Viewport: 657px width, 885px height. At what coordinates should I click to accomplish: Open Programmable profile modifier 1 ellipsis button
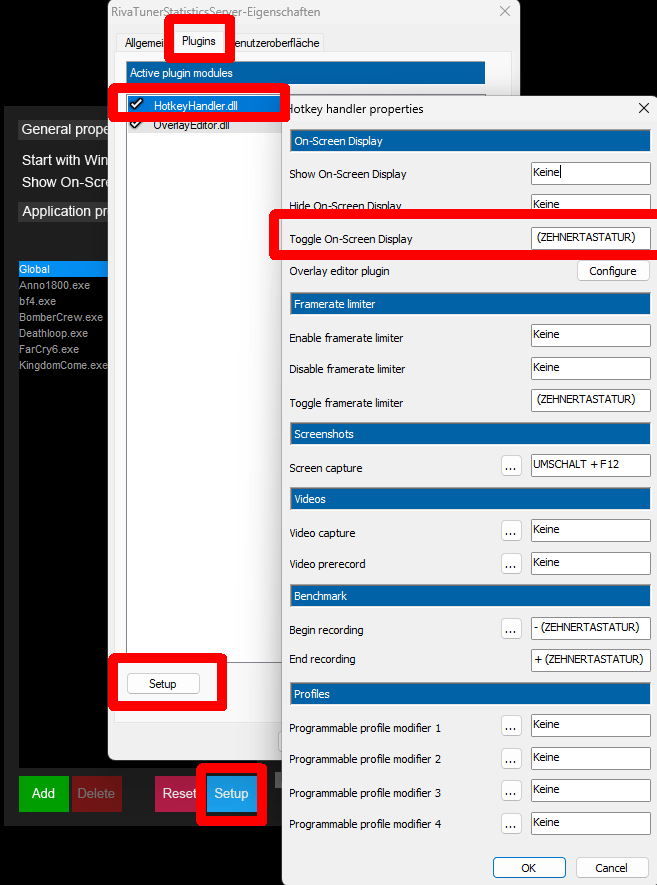click(511, 727)
